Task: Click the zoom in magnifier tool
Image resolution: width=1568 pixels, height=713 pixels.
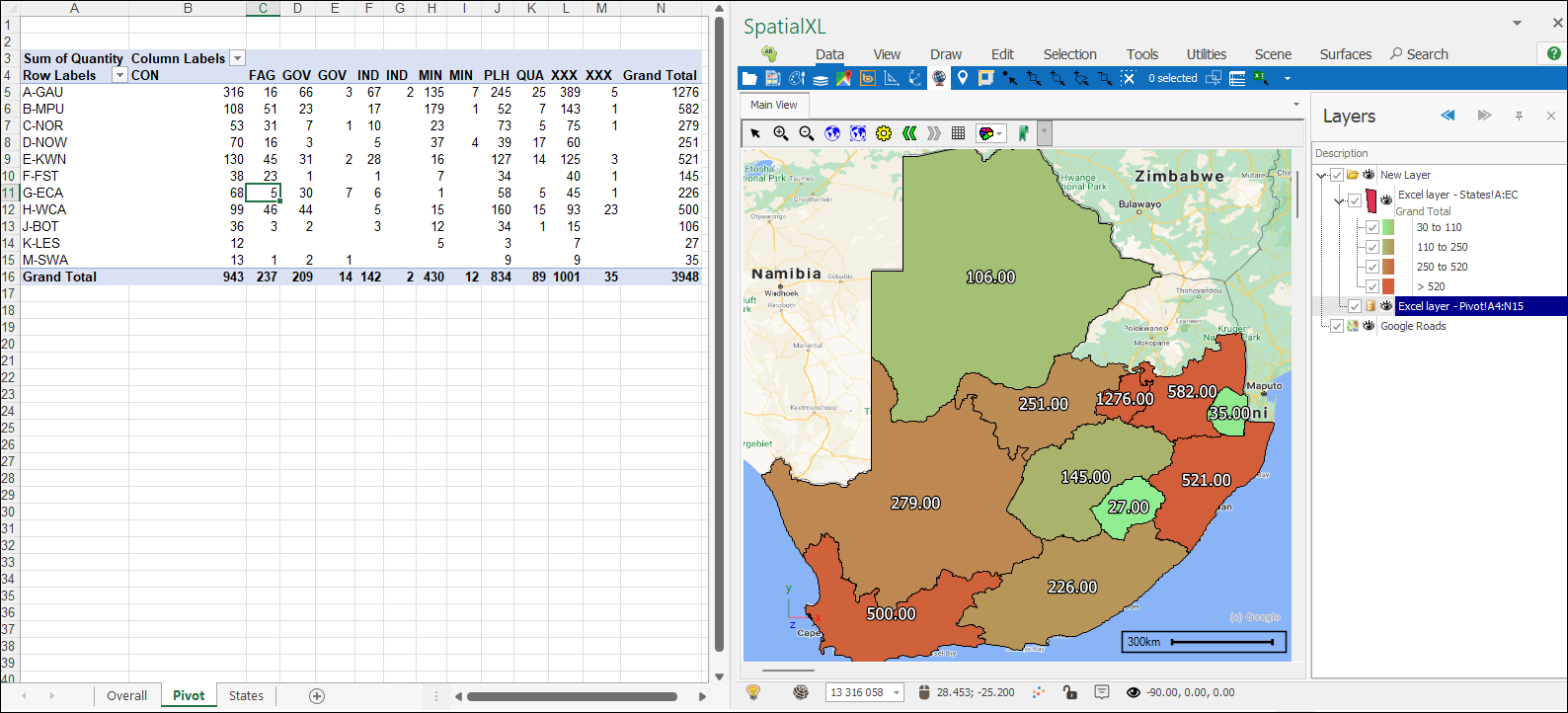Action: 781,133
